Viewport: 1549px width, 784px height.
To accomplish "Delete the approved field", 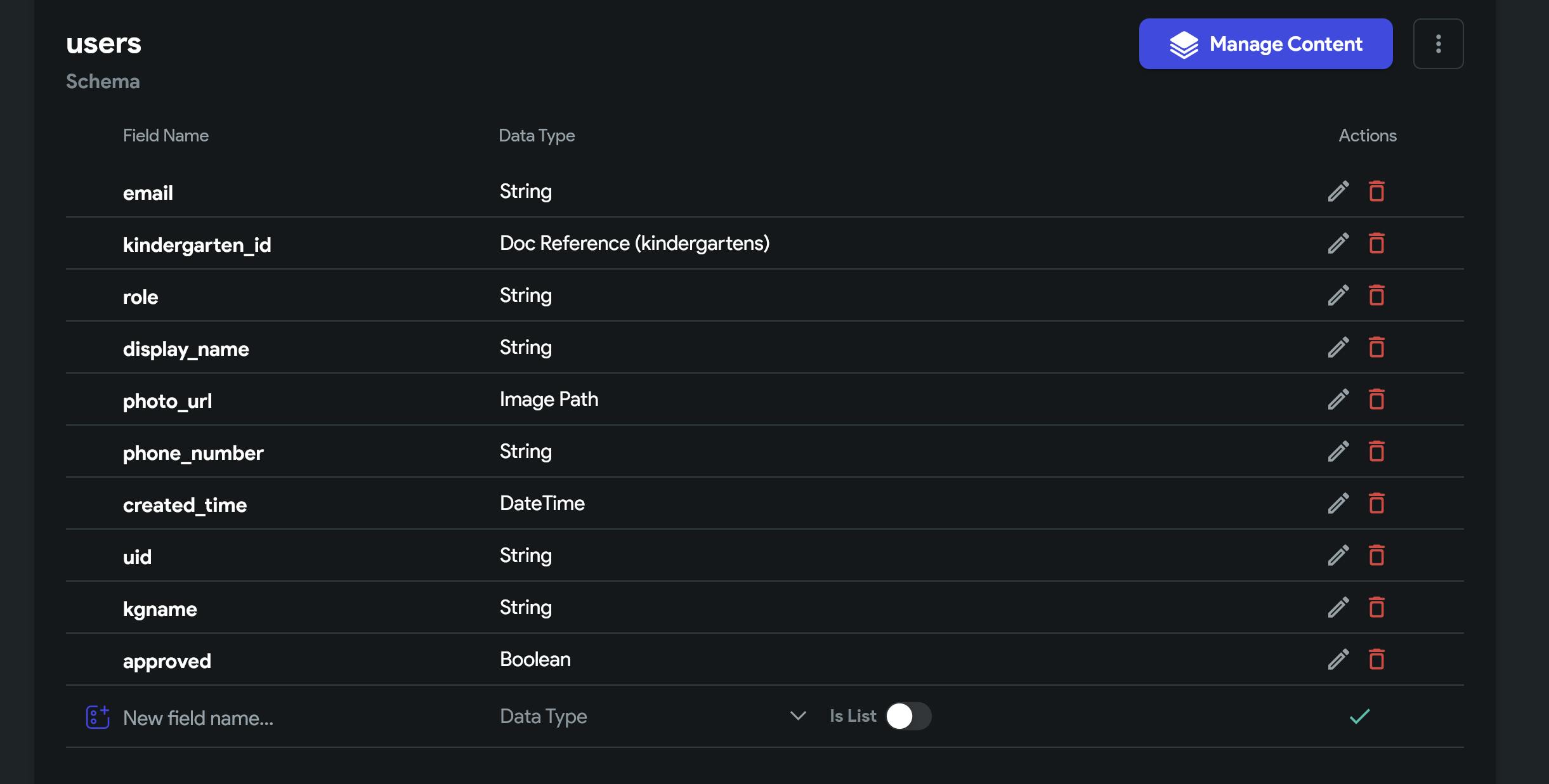I will point(1376,660).
